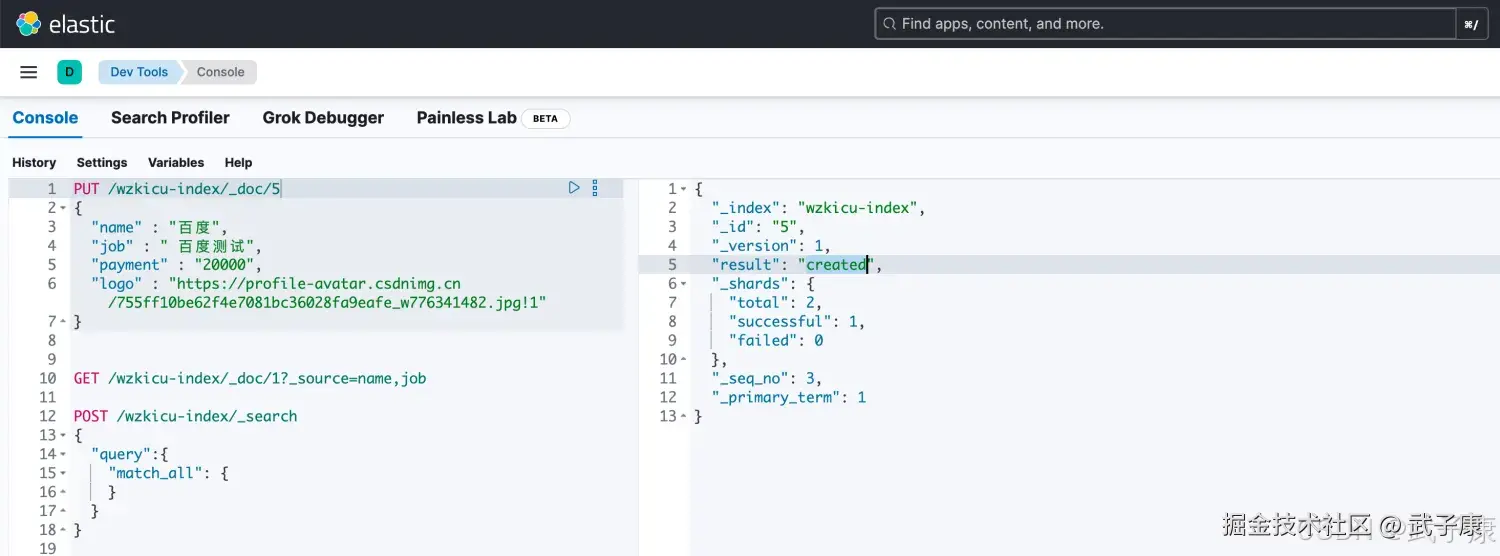
Task: Collapse the response root at line 1
Action: point(684,189)
